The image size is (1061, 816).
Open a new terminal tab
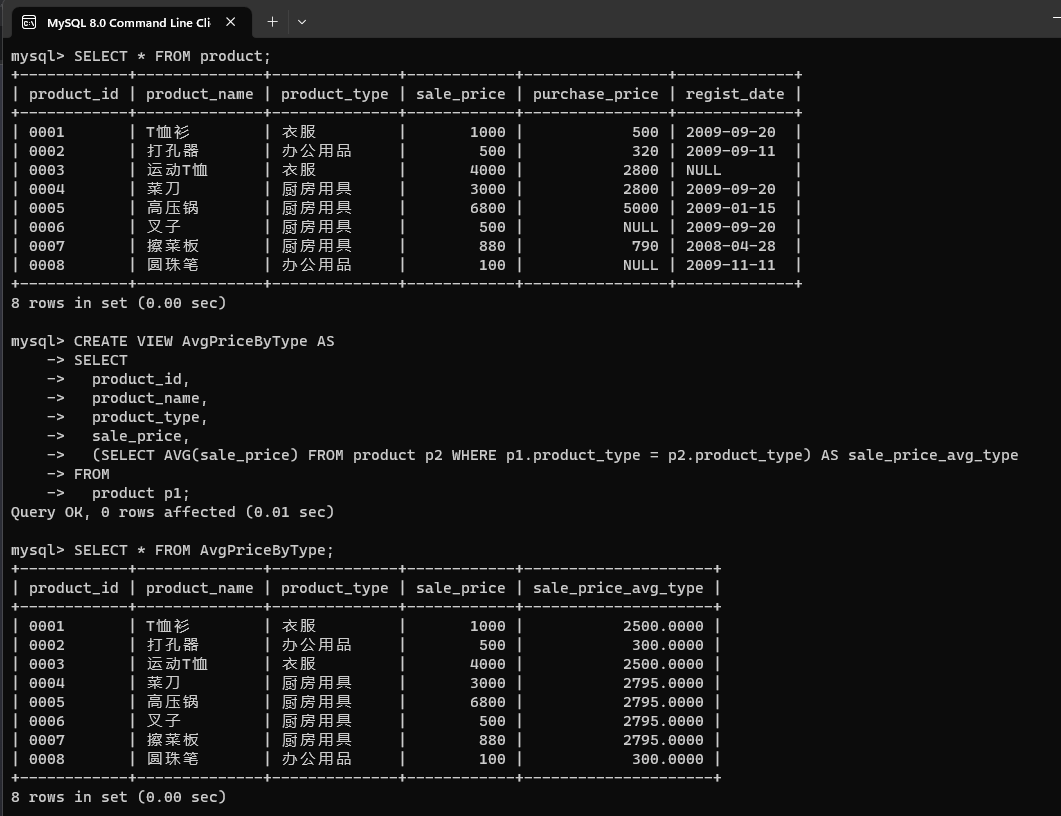pyautogui.click(x=272, y=21)
